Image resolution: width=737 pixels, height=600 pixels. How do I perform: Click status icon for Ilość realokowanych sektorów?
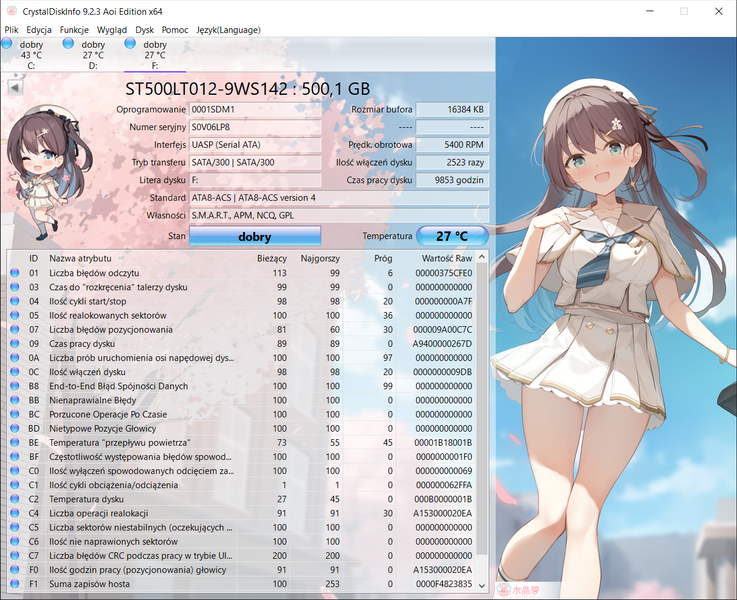(15, 315)
